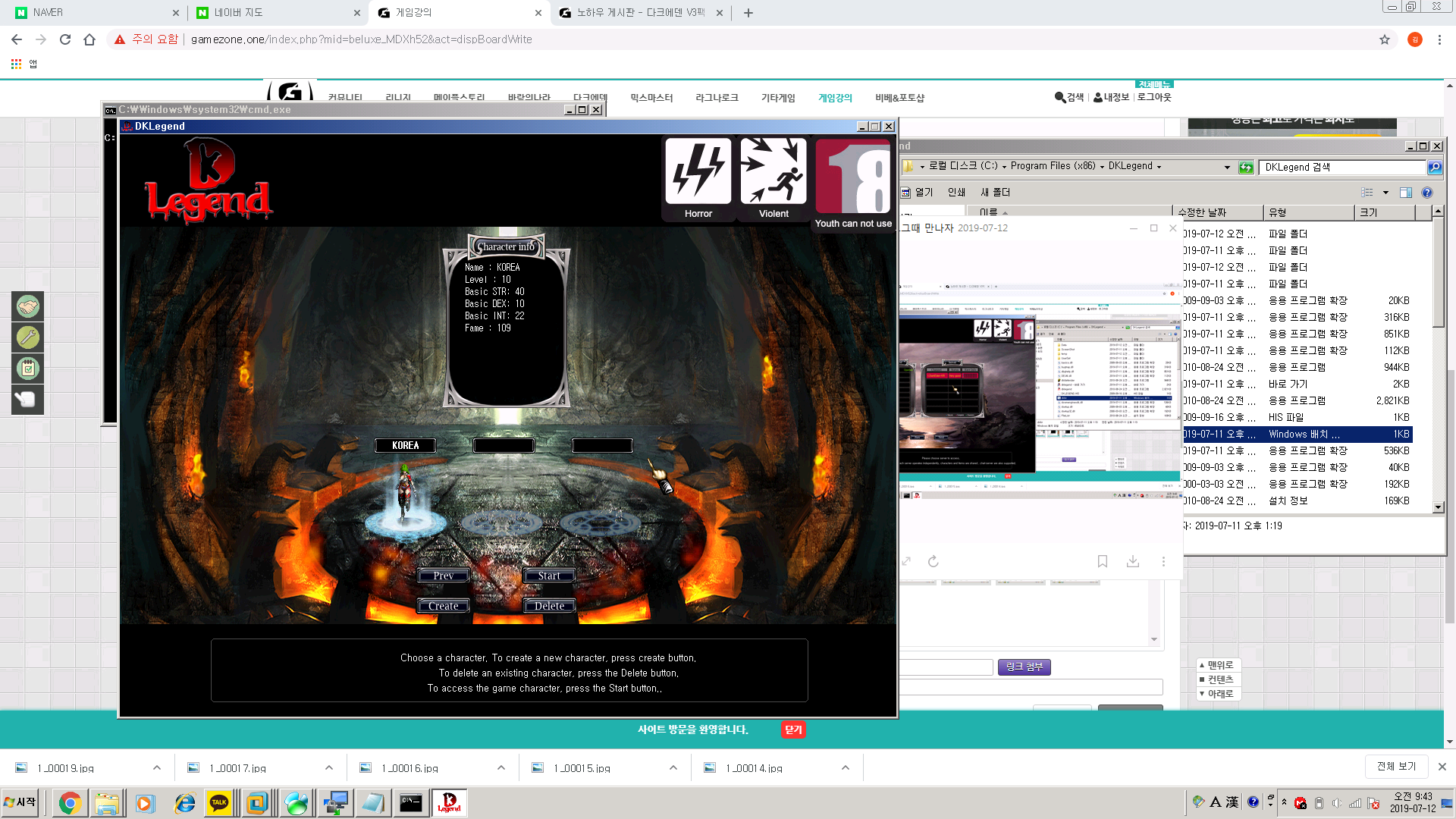Open the 1_00017.jpg download options chevron
The image size is (1456, 819).
(x=329, y=767)
